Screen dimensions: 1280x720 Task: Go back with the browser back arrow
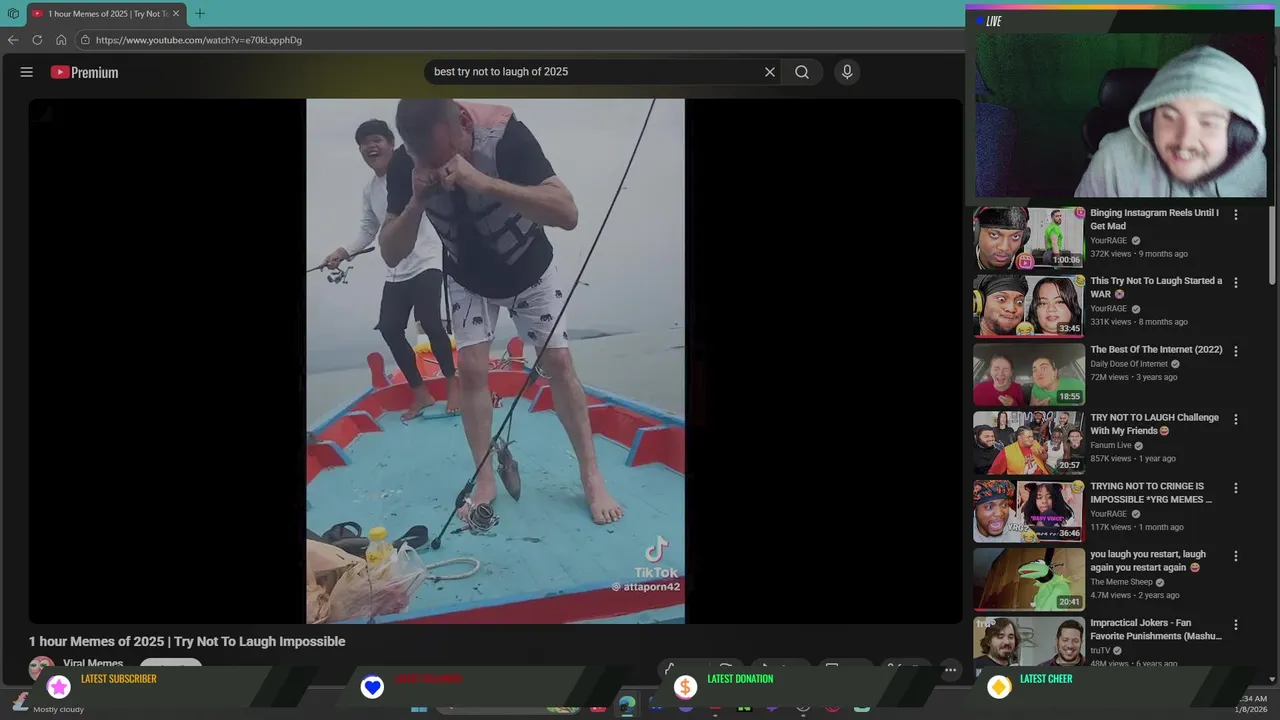(x=13, y=40)
